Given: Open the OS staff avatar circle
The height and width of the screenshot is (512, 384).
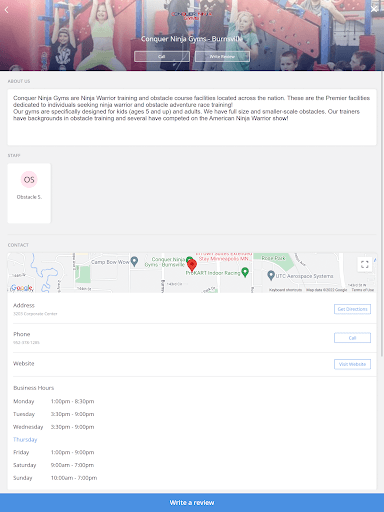Looking at the screenshot, I should (29, 180).
